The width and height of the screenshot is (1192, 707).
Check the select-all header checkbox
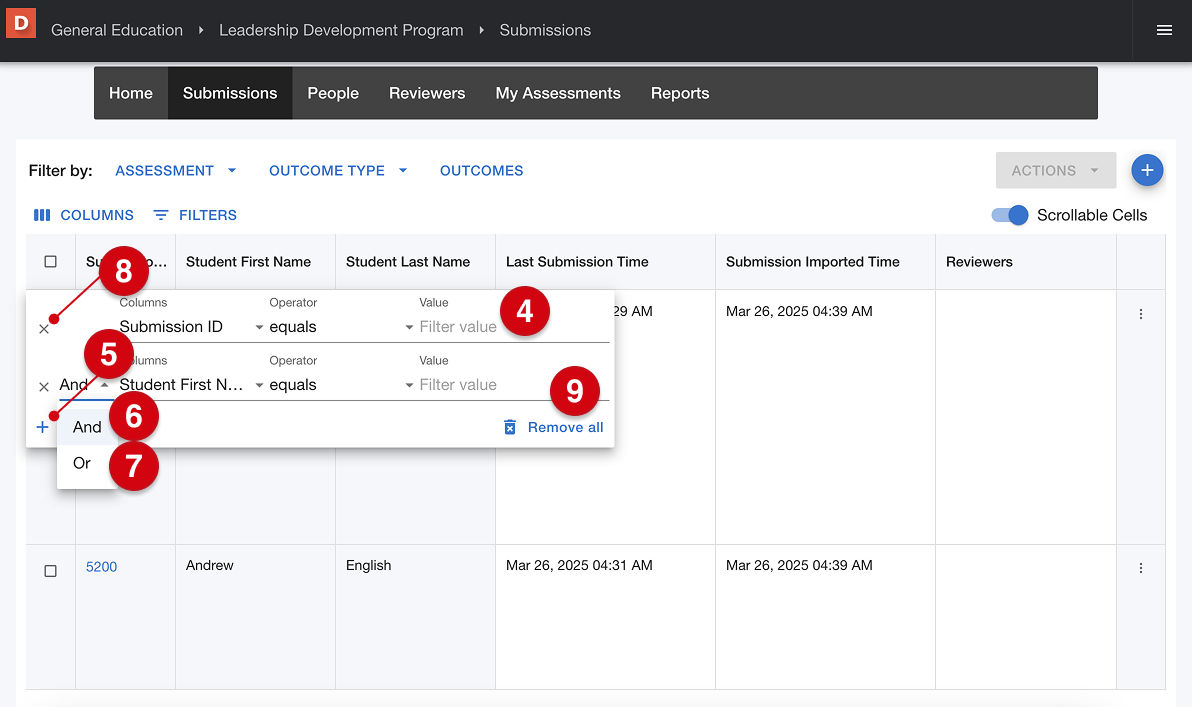(51, 262)
